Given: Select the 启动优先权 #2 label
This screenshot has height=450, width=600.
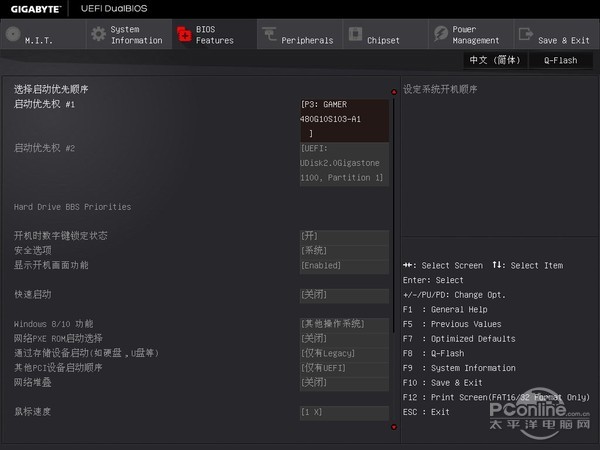Looking at the screenshot, I should click(44, 148).
